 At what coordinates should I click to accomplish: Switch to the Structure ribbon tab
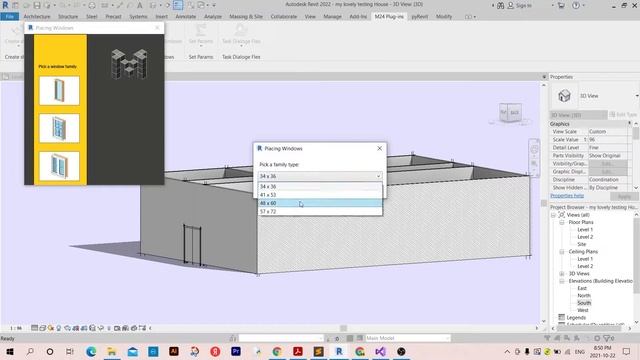[x=68, y=17]
